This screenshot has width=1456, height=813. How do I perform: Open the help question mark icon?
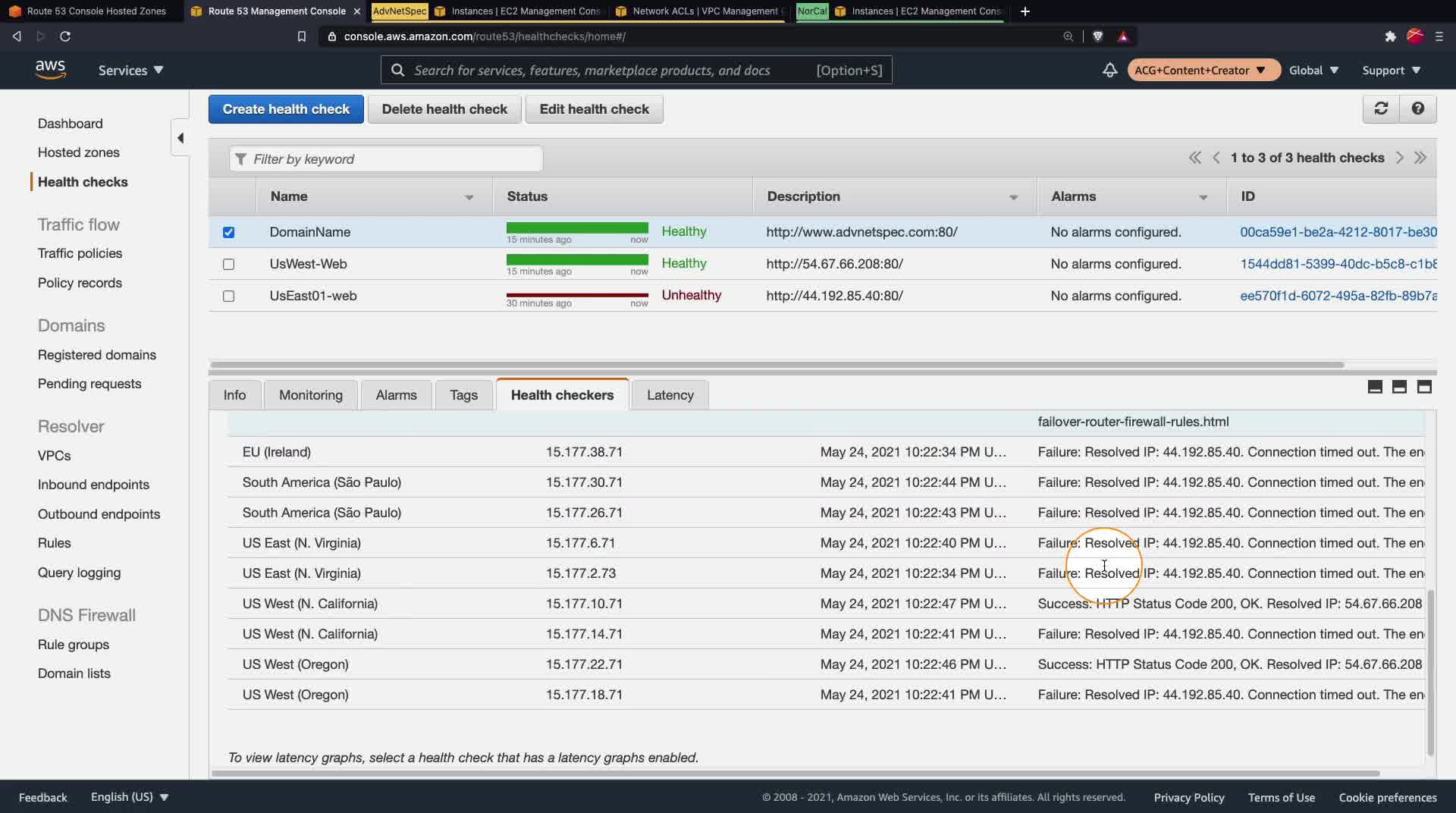[x=1417, y=108]
